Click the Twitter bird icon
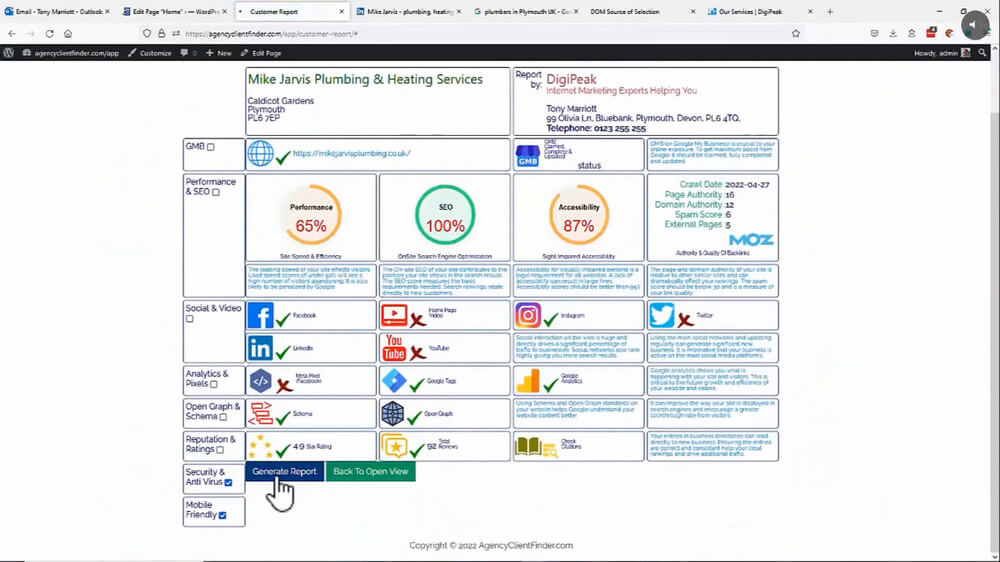 click(661, 315)
